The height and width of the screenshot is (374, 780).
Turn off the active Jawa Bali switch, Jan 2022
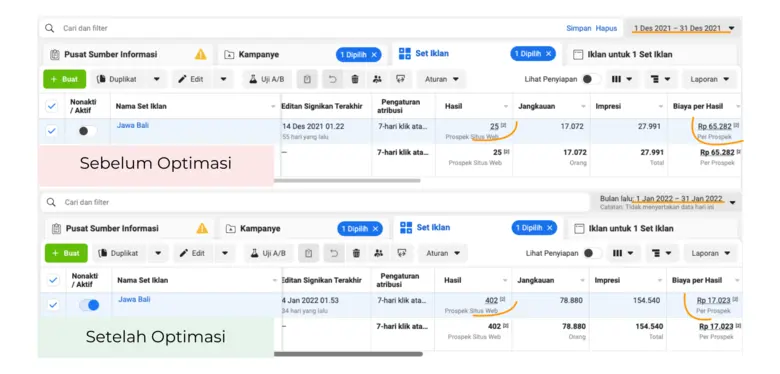pos(90,305)
